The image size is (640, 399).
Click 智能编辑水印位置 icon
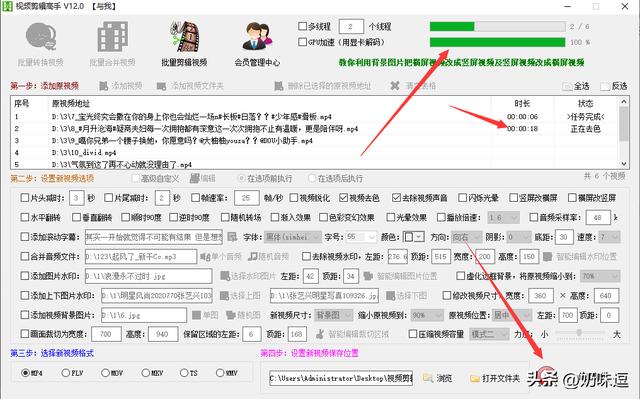pos(548,257)
